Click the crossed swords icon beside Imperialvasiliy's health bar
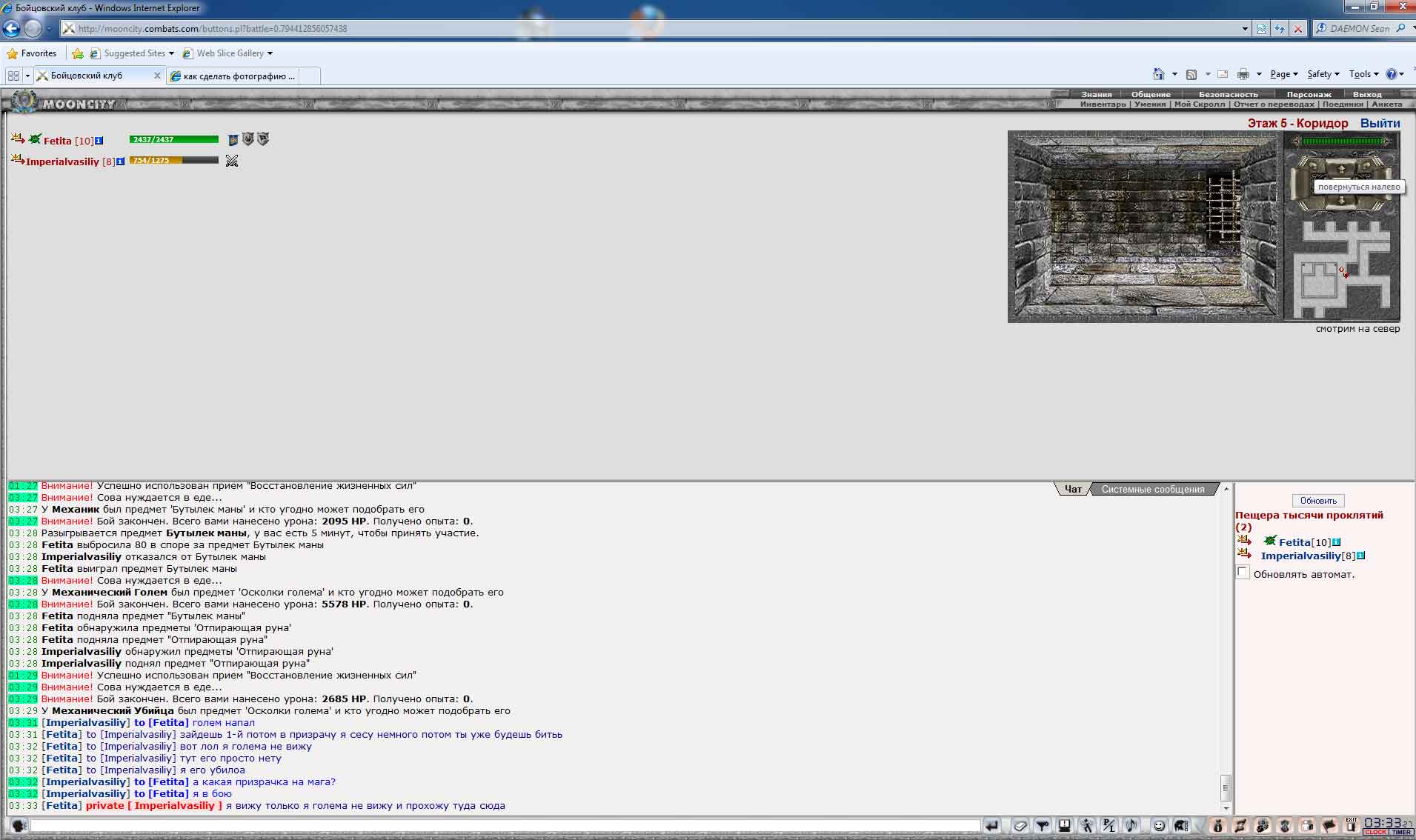This screenshot has width=1416, height=840. pos(232,161)
